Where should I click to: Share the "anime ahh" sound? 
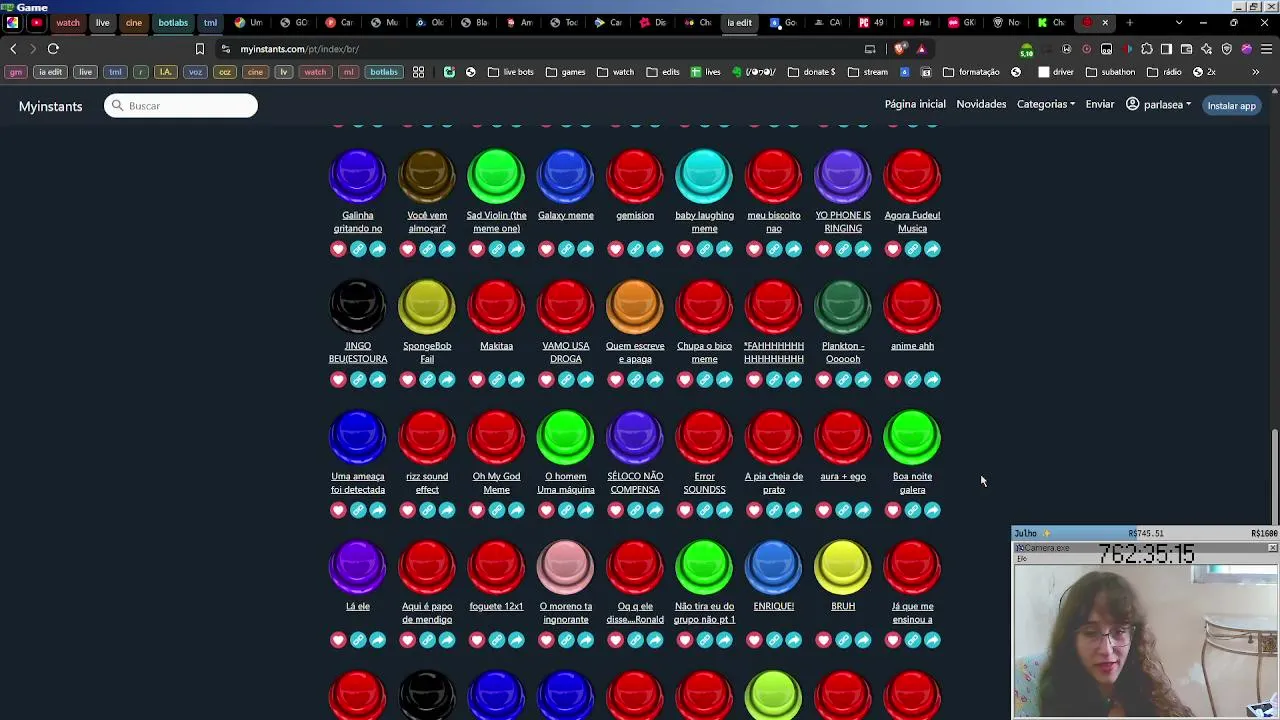932,380
